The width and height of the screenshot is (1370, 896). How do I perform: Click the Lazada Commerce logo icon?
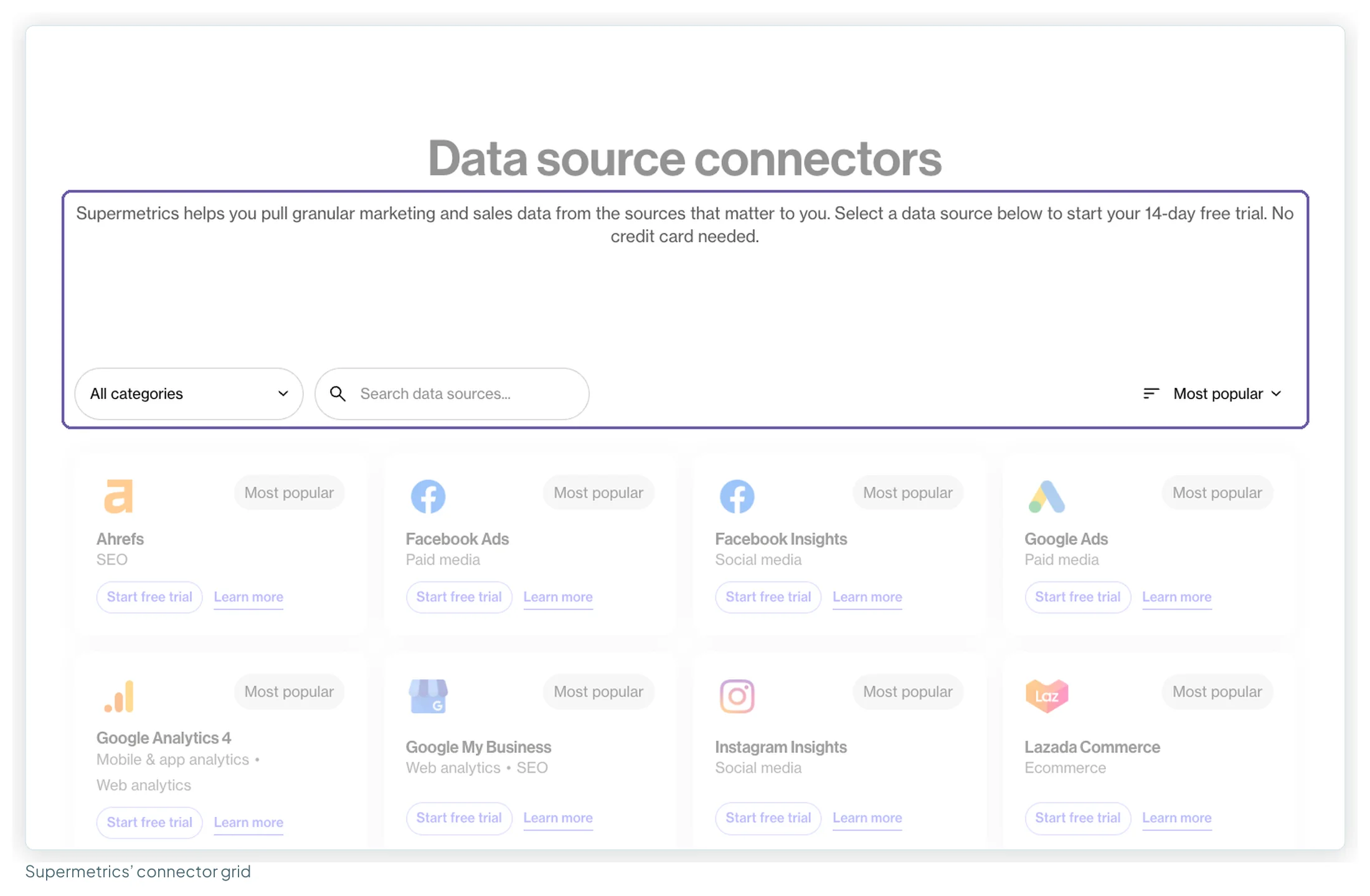pos(1047,696)
